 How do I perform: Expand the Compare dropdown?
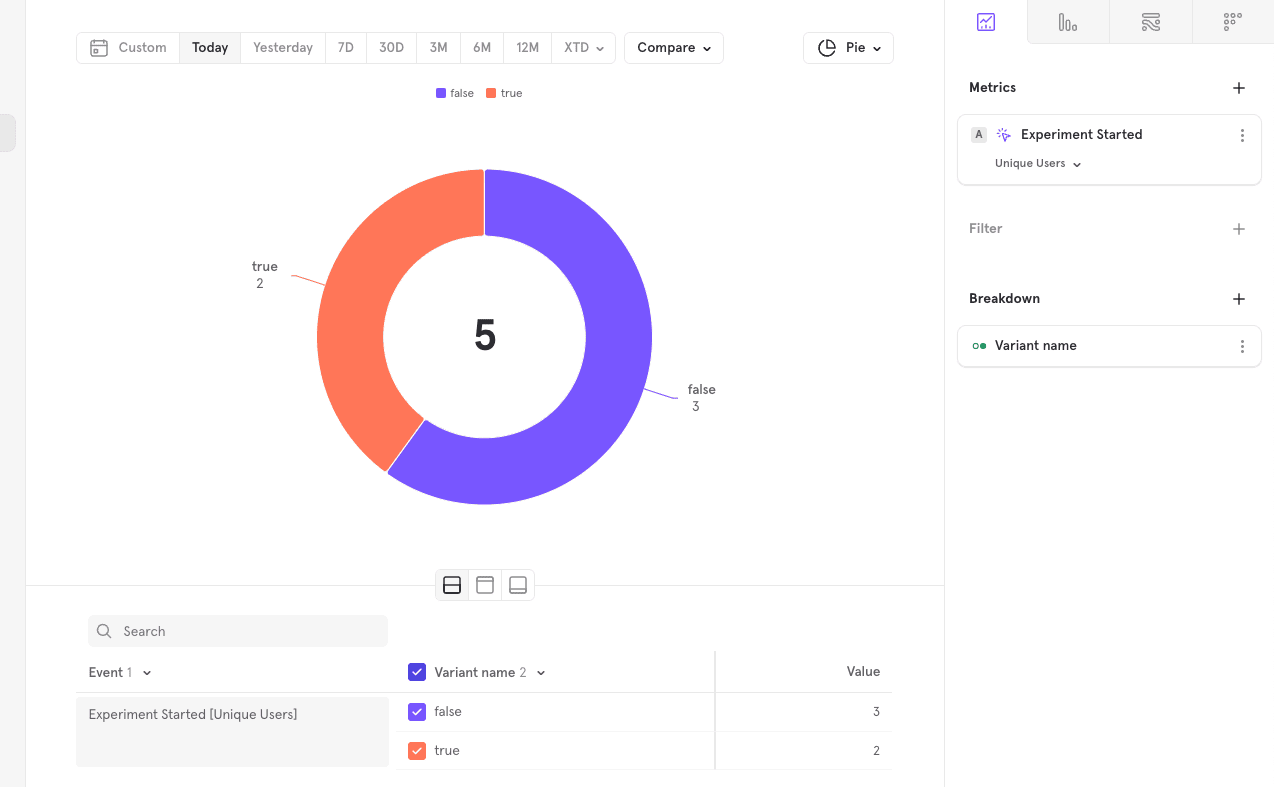point(673,48)
